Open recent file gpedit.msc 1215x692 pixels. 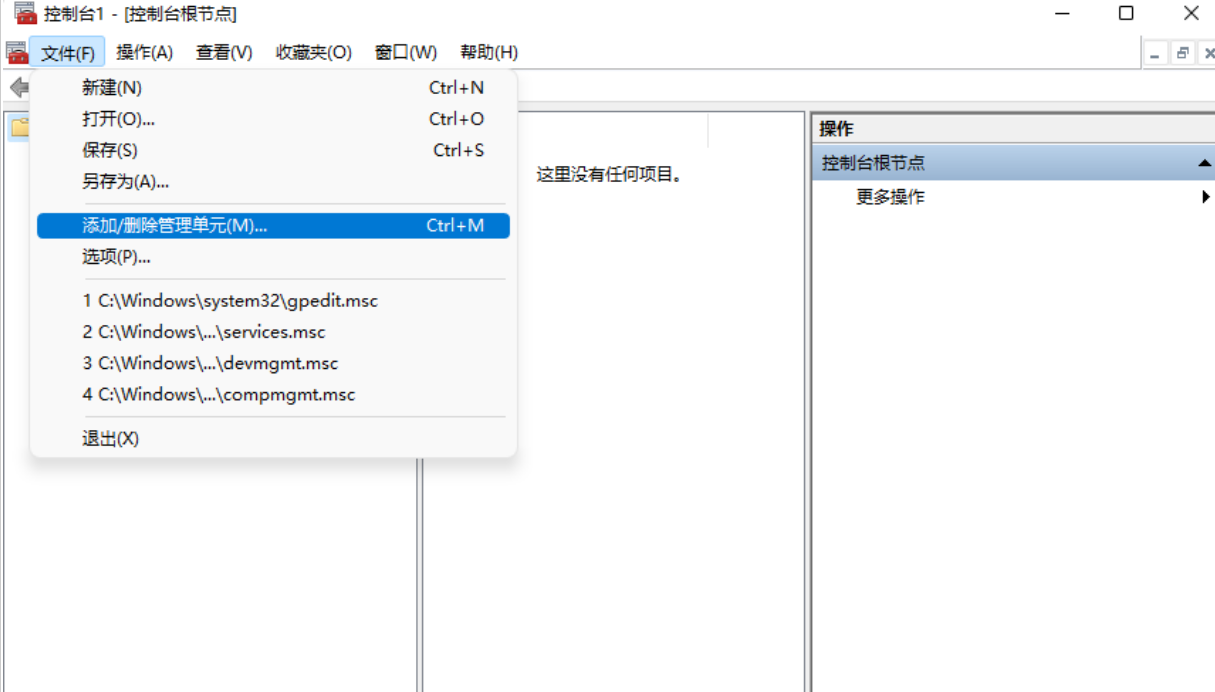[230, 301]
